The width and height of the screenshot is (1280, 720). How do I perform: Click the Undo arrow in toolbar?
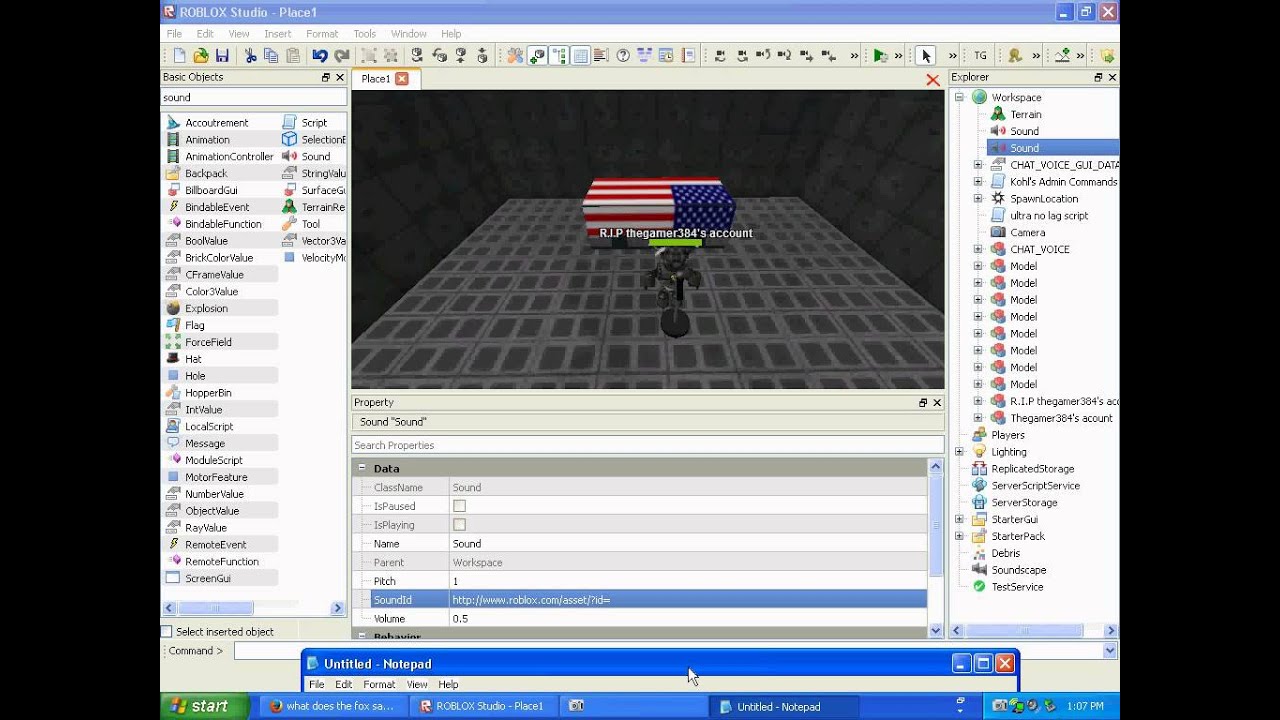[x=319, y=56]
